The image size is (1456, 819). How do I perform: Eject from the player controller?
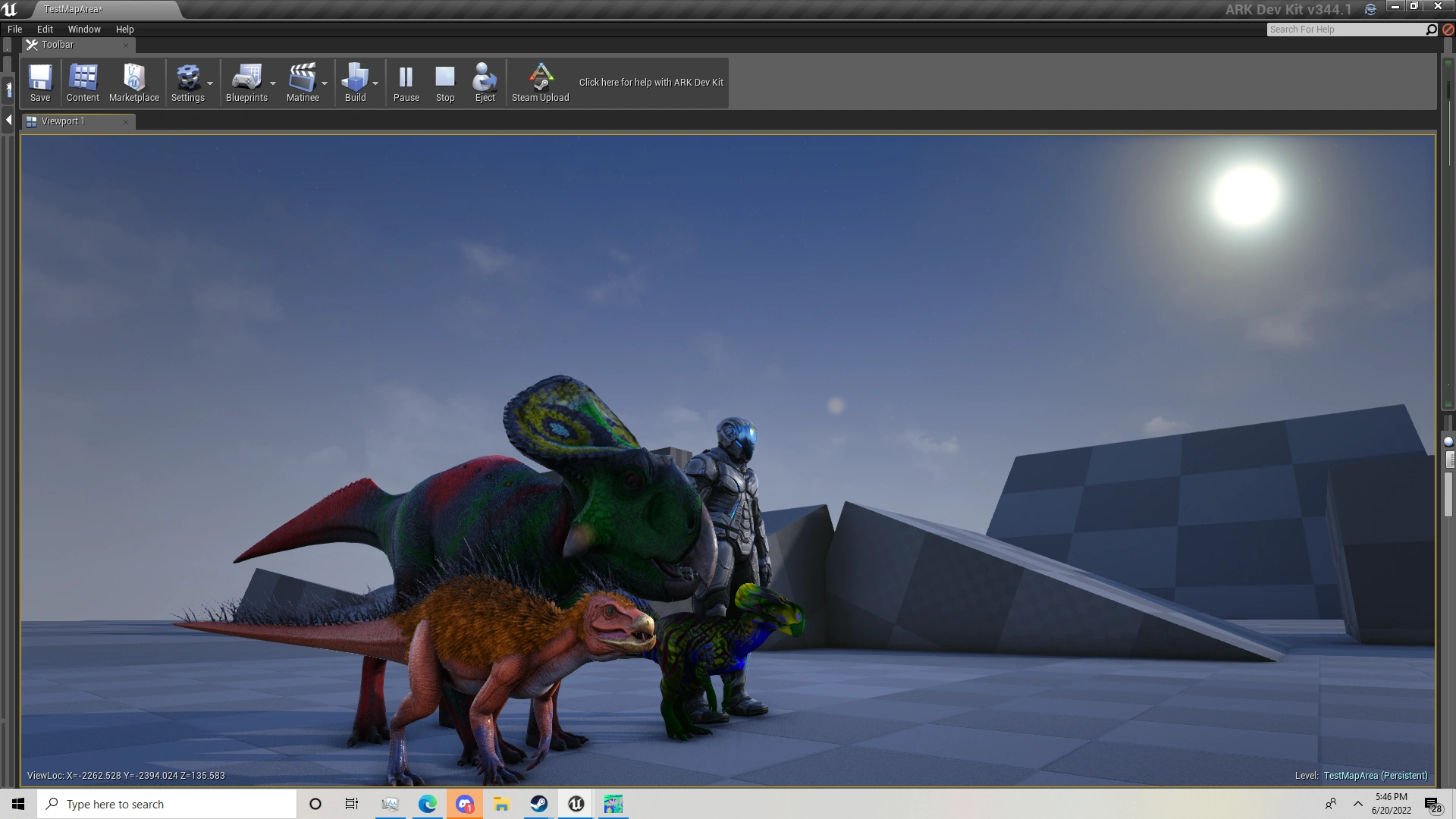pyautogui.click(x=485, y=82)
